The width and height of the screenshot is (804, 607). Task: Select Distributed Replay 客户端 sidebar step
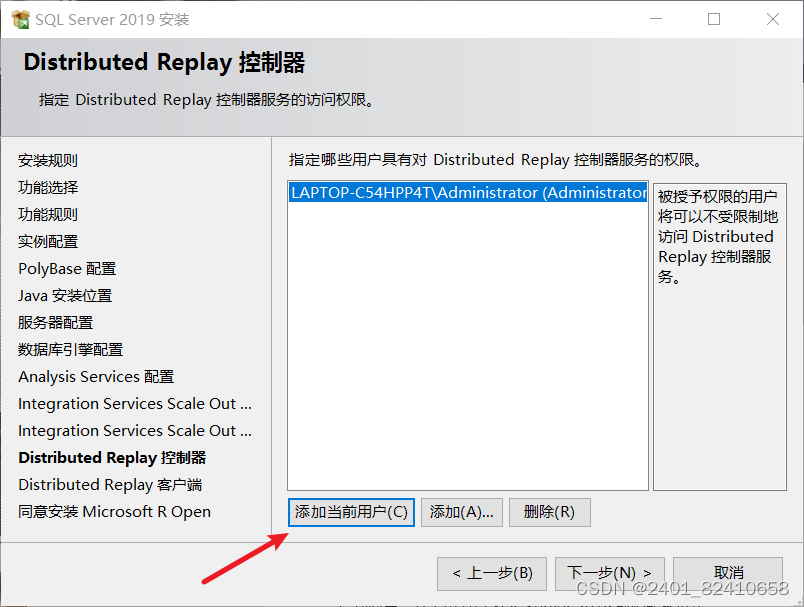coord(110,485)
